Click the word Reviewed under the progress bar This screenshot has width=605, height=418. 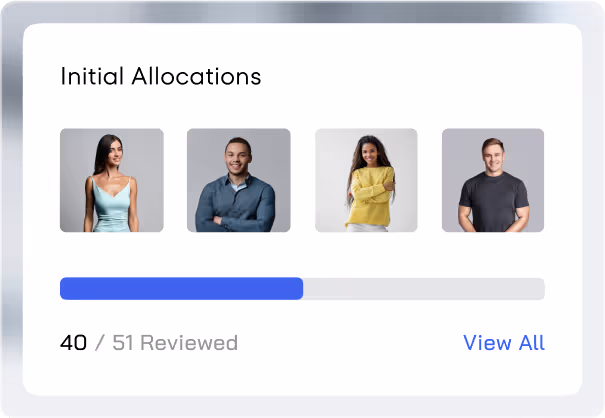pos(189,343)
